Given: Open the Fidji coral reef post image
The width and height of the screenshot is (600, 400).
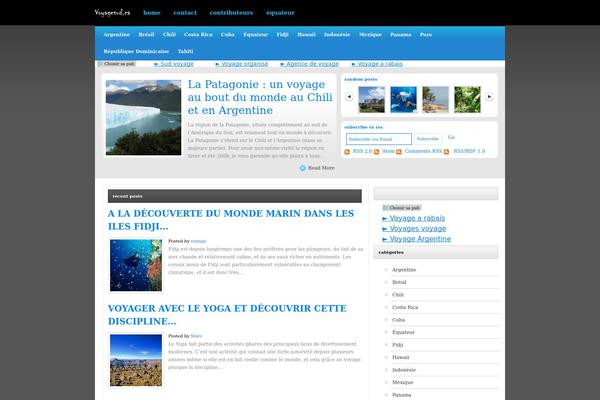Looking at the screenshot, I should pos(136,265).
